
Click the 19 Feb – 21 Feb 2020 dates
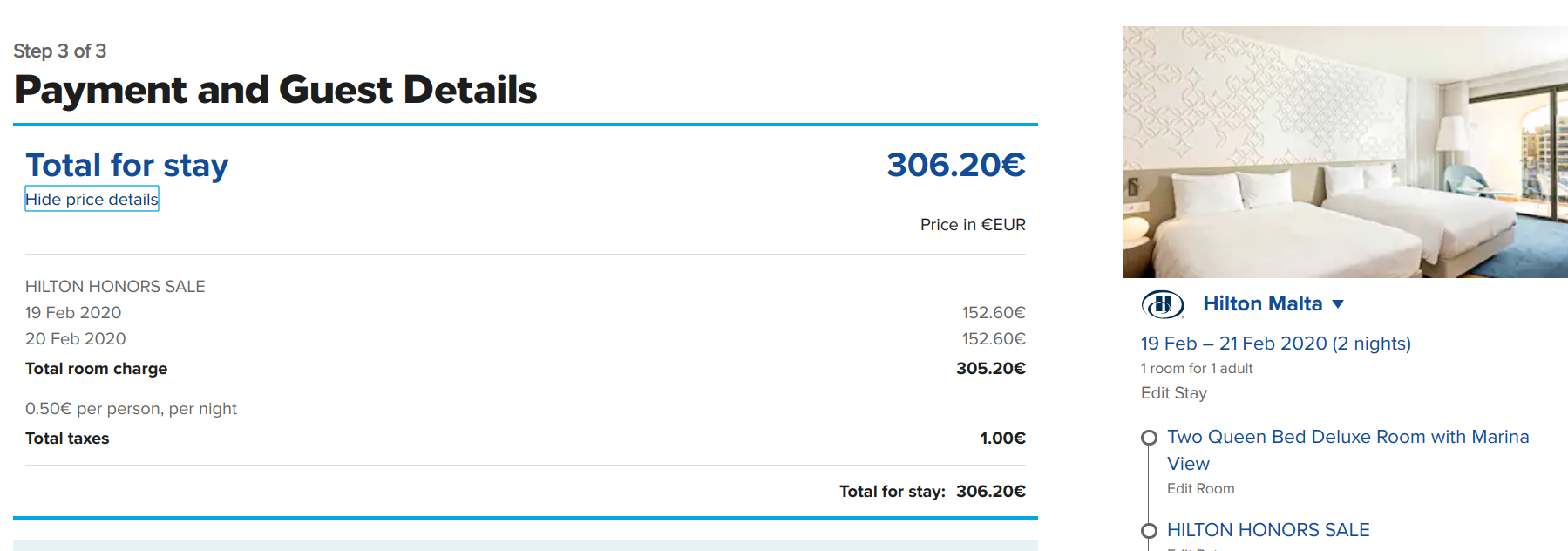click(1275, 344)
